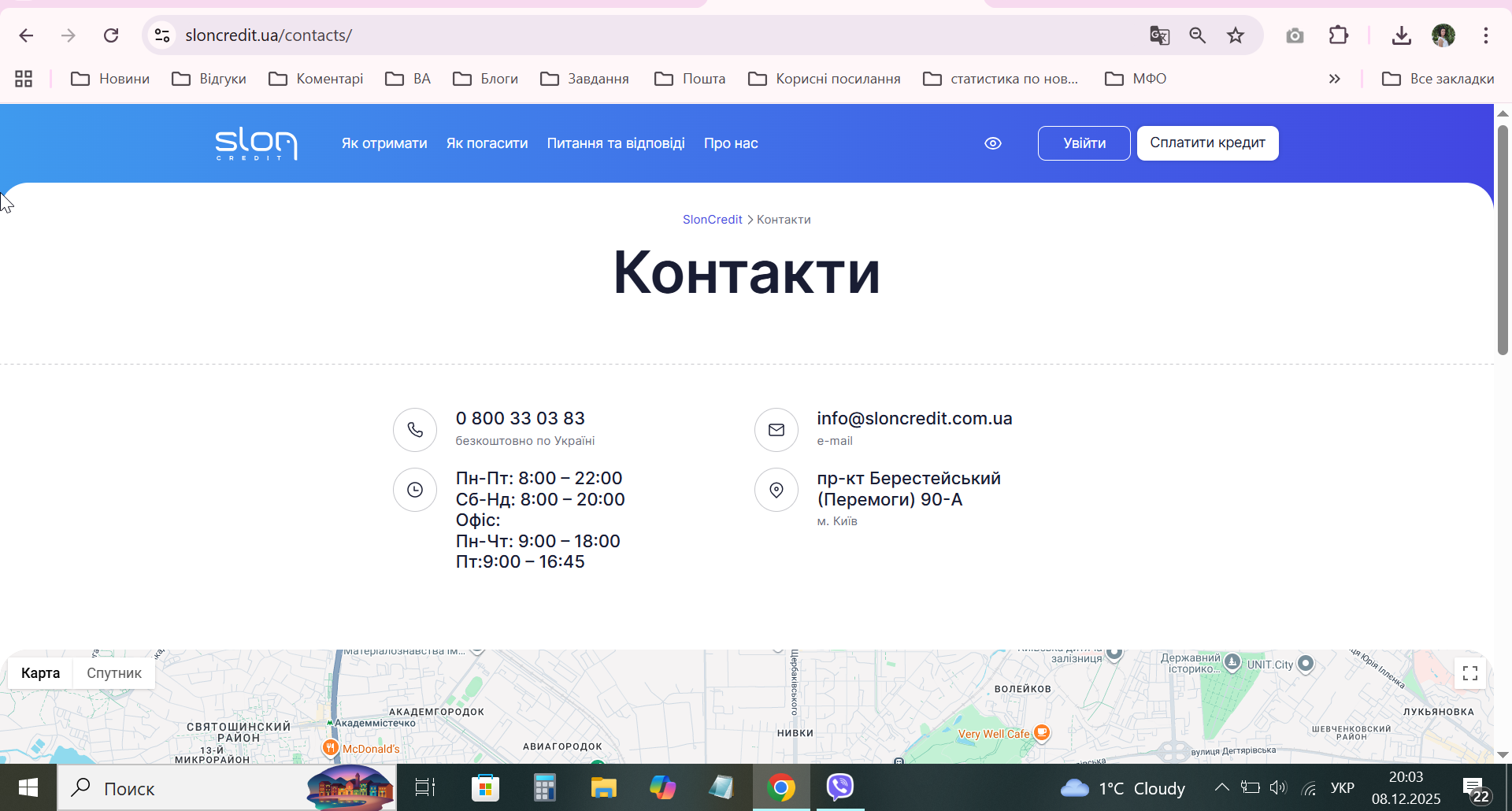1512x811 pixels.
Task: Click the vertical page scrollbar thumb
Action: click(1503, 240)
